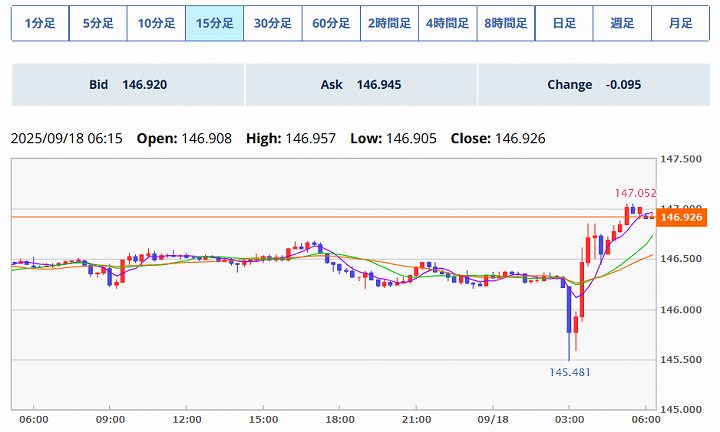Select the 週足 weekly chart

[622, 23]
